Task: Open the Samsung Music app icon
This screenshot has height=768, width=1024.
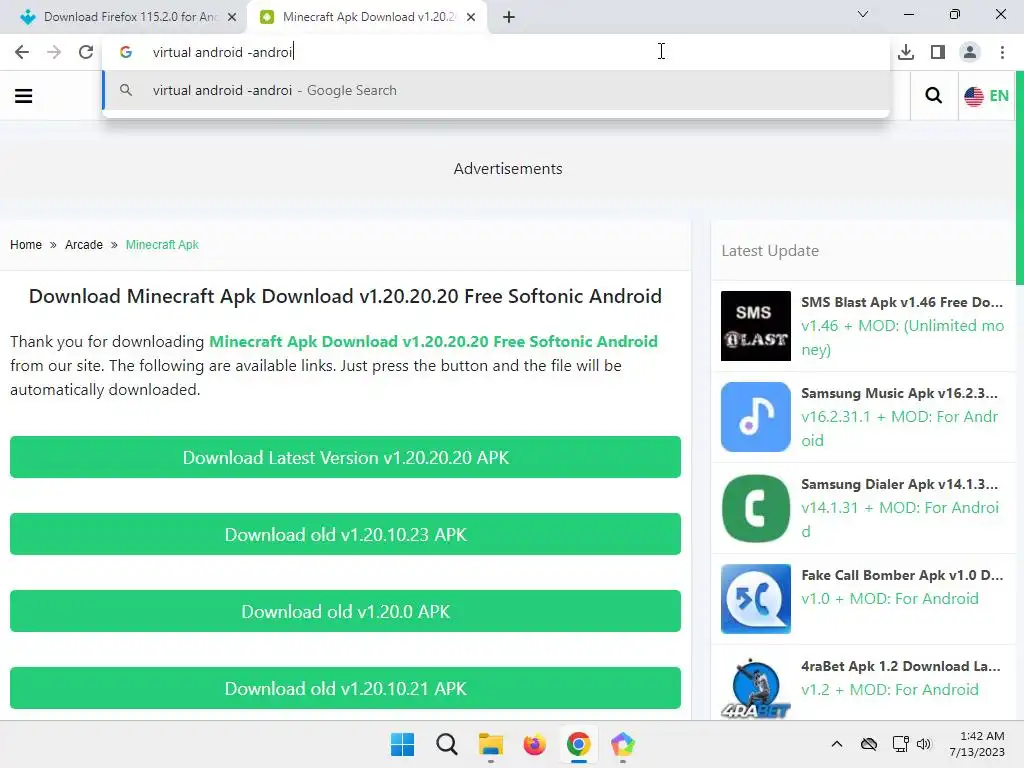Action: (x=756, y=417)
